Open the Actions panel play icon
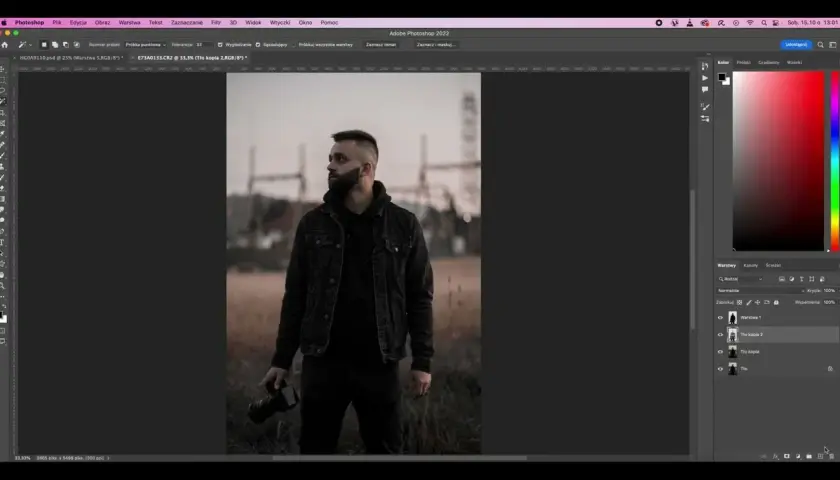This screenshot has width=840, height=480. tap(705, 78)
